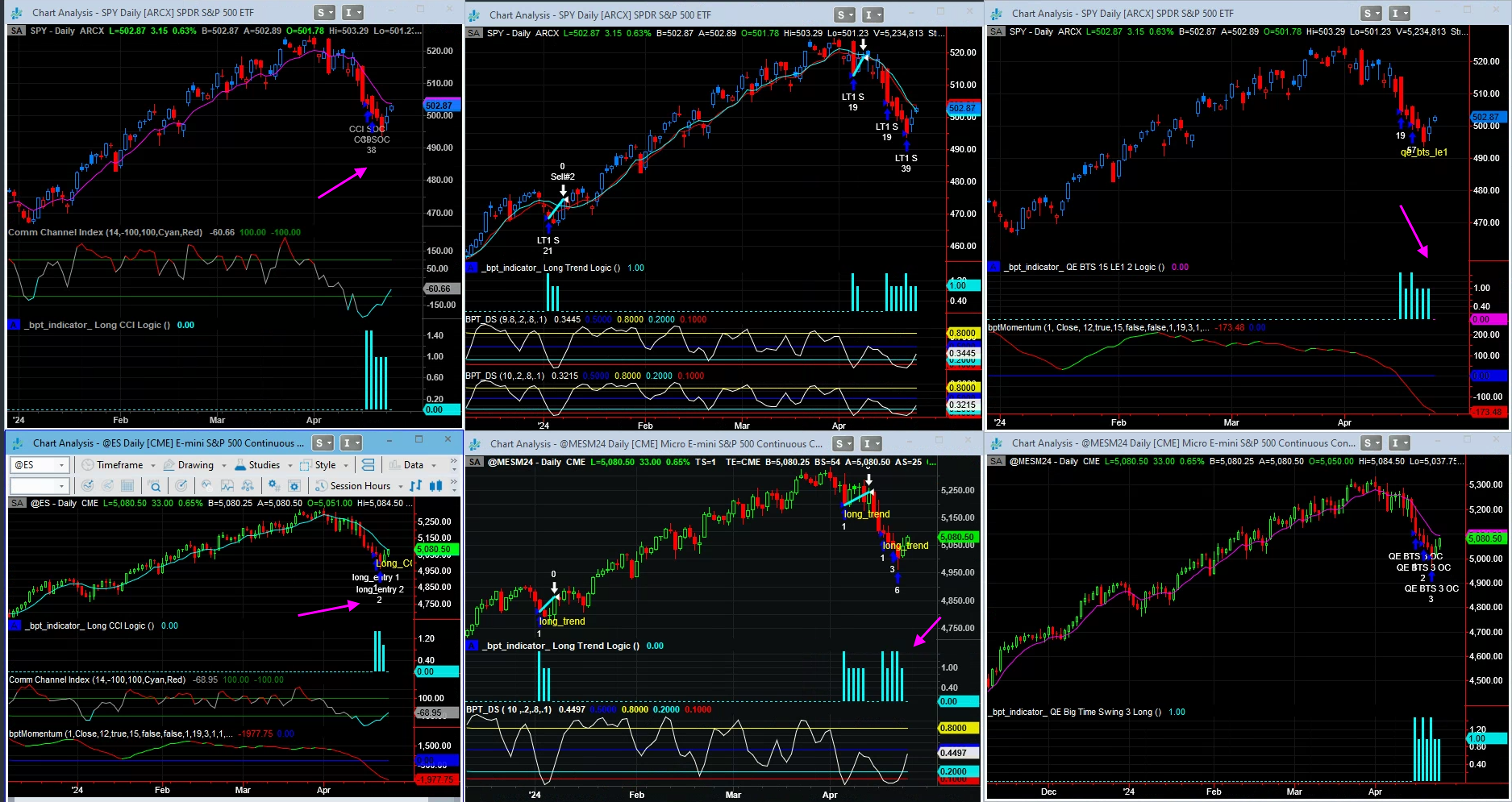Switch @ES chart to candlestick style

click(435, 486)
